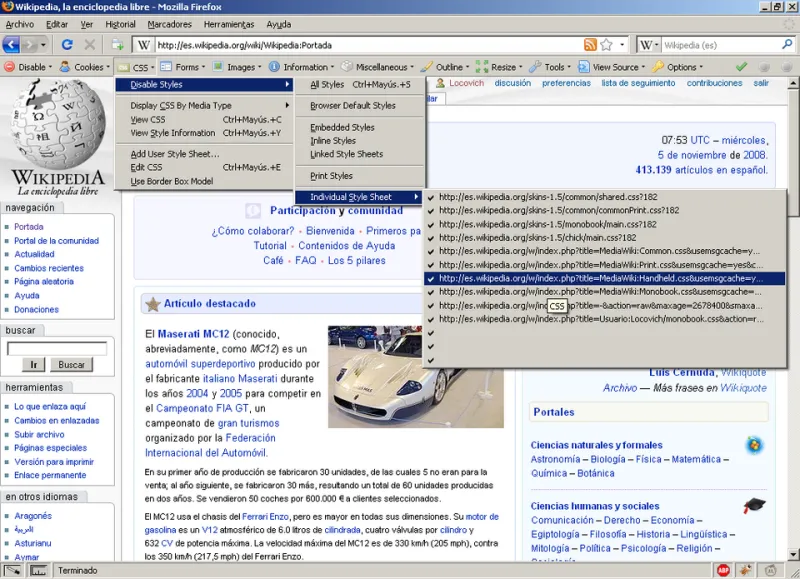
Task: Click the Ir button
Action: (34, 365)
